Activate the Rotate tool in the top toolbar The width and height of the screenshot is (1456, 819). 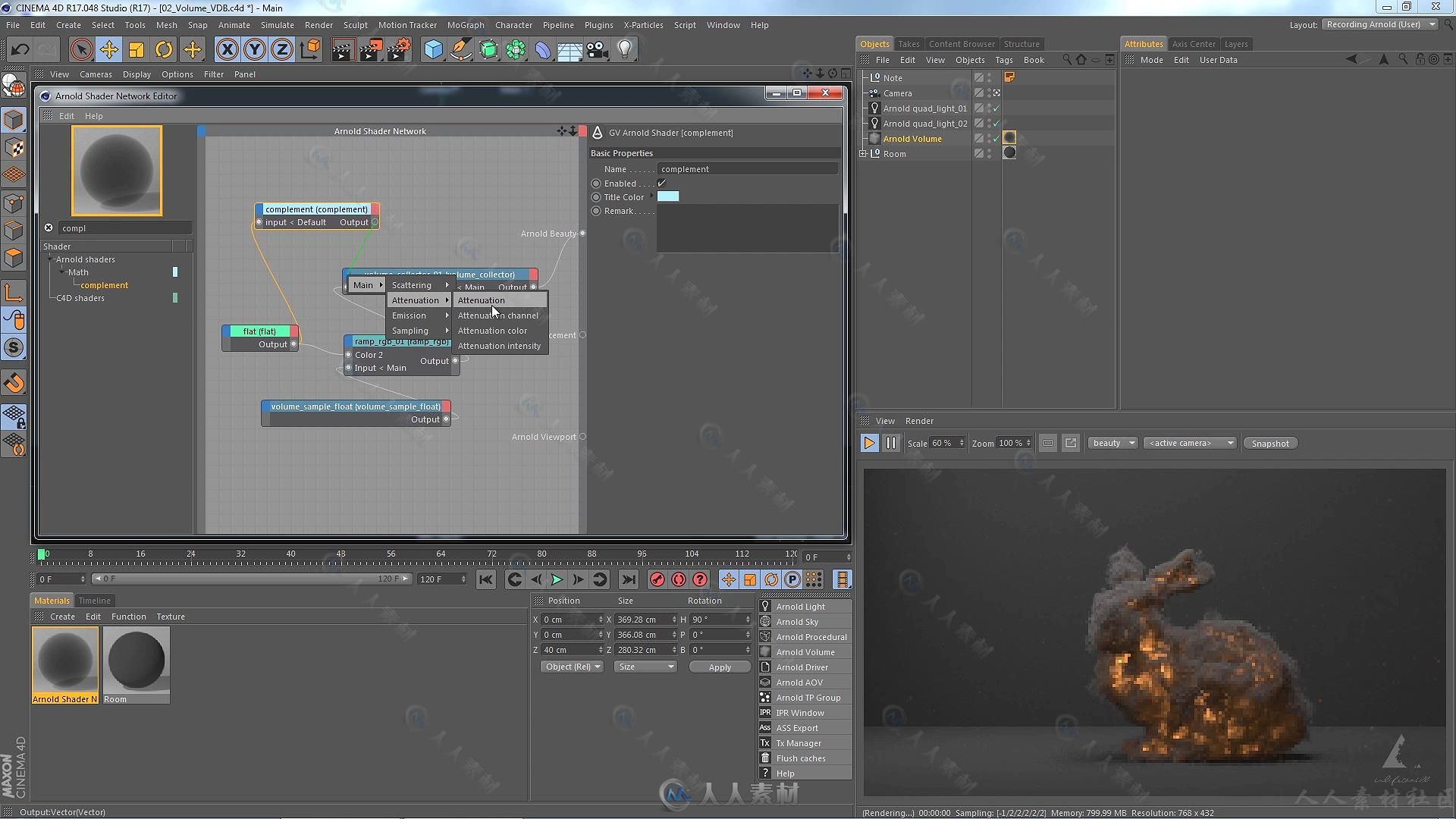point(164,50)
